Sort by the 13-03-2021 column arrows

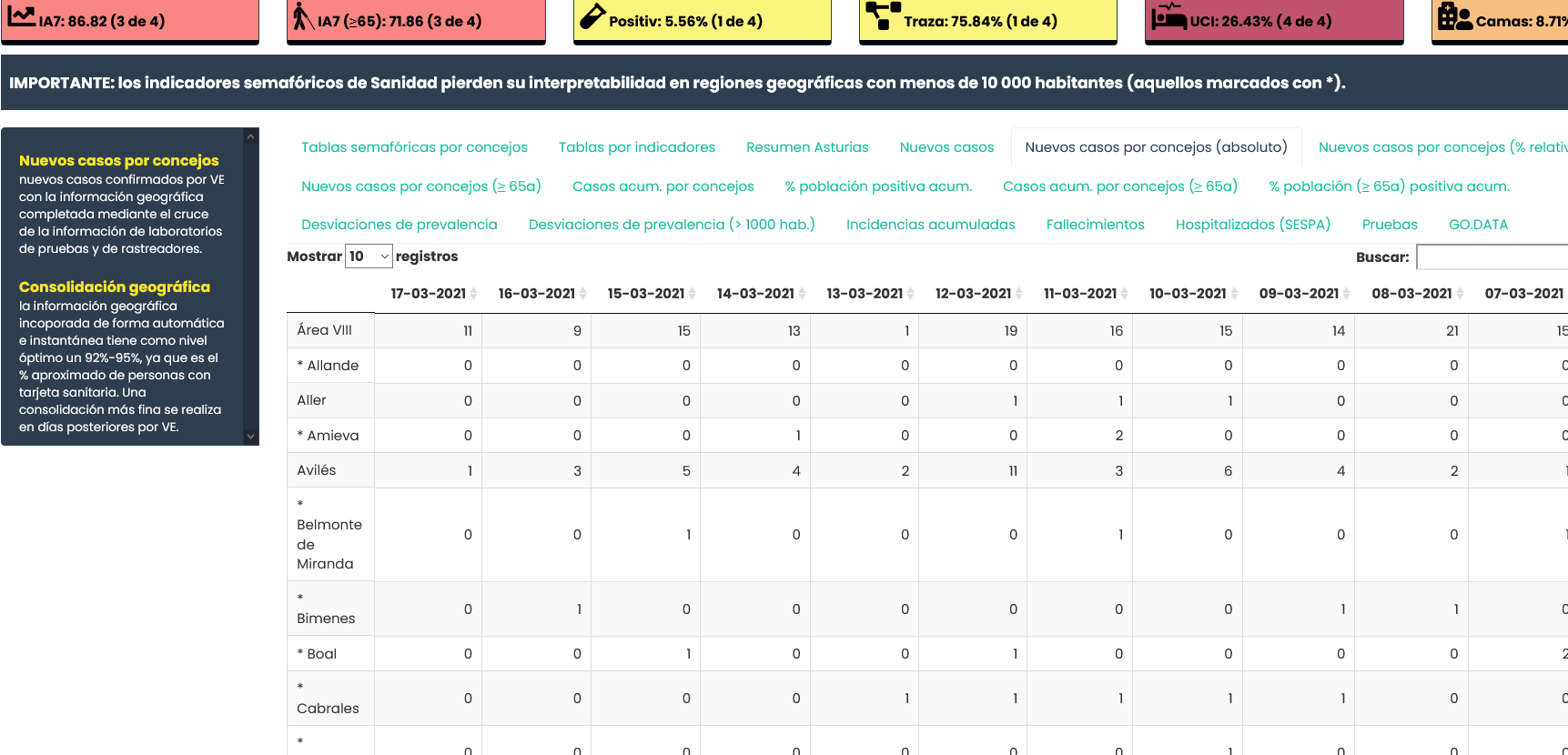click(910, 294)
